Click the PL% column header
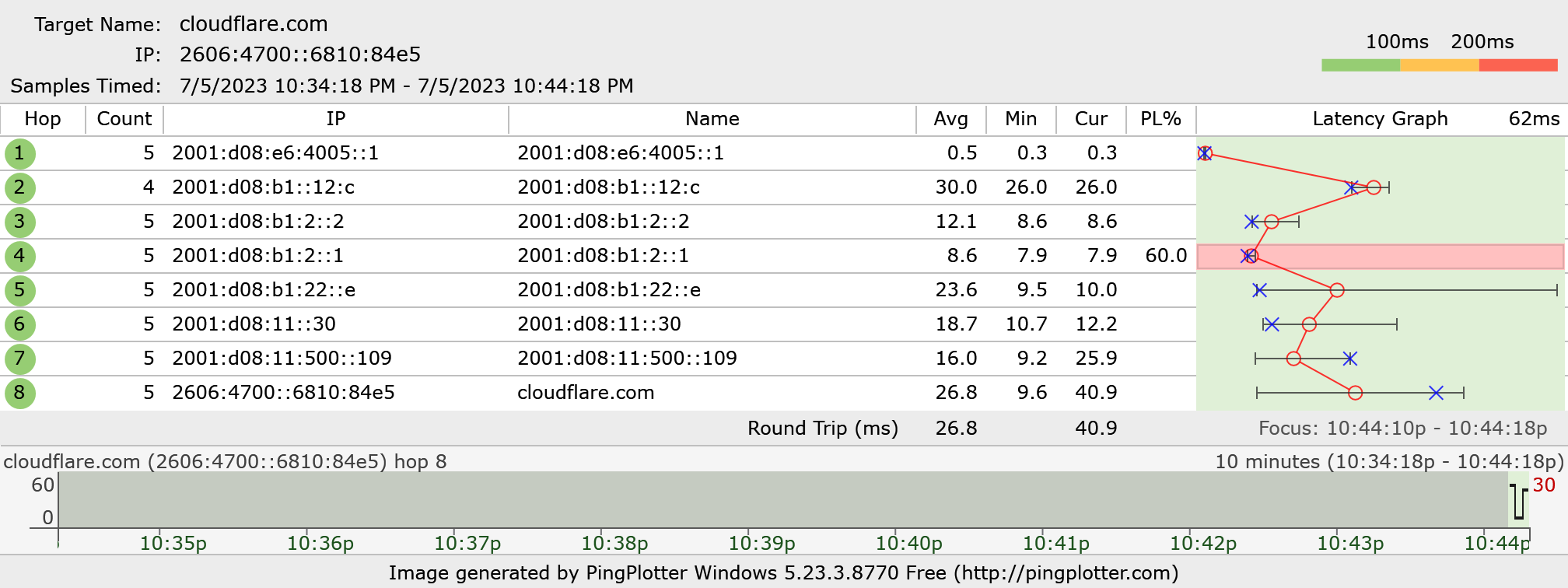Image resolution: width=1568 pixels, height=588 pixels. pyautogui.click(x=1161, y=119)
